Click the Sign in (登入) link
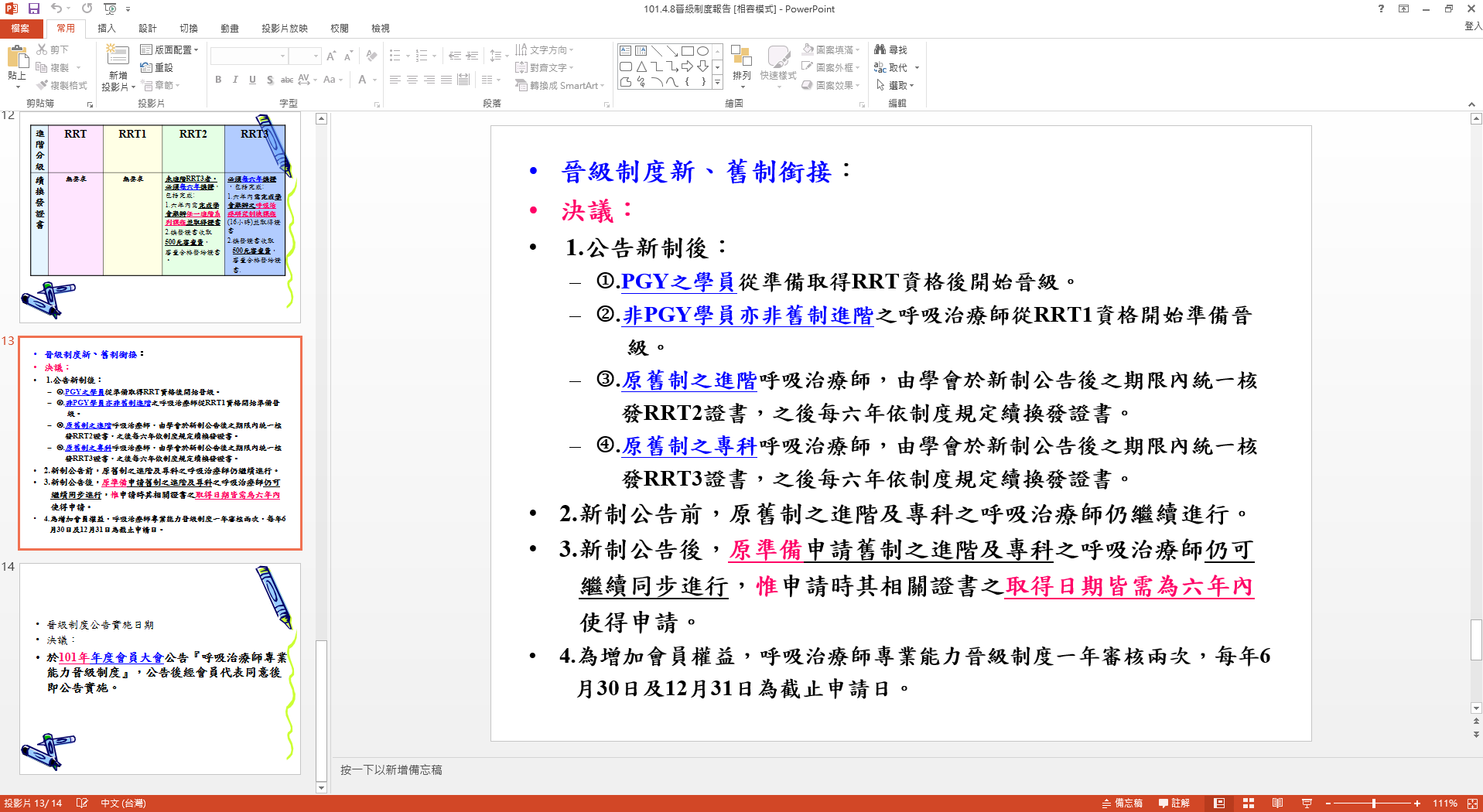Viewport: 1483px width, 812px height. [x=1472, y=26]
